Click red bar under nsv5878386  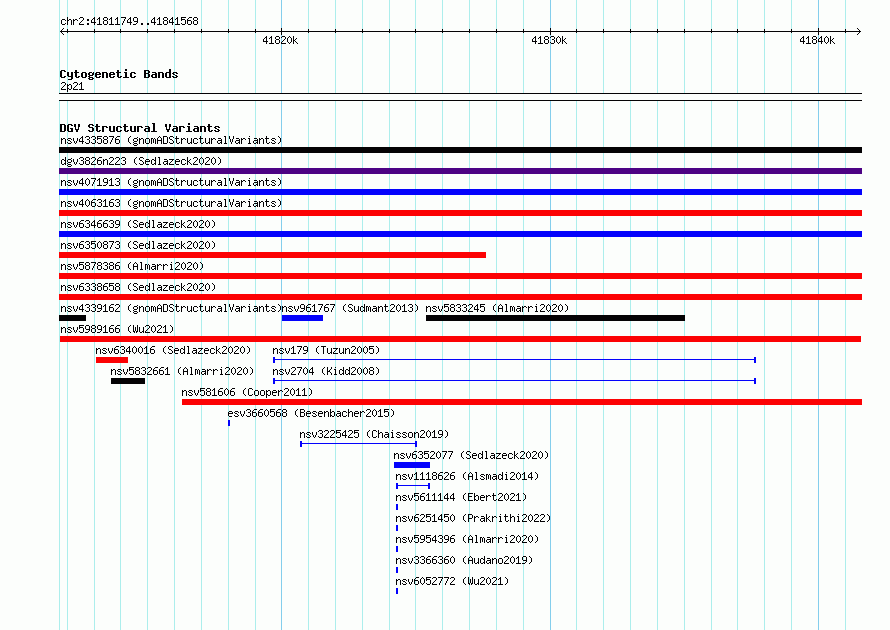pos(460,276)
